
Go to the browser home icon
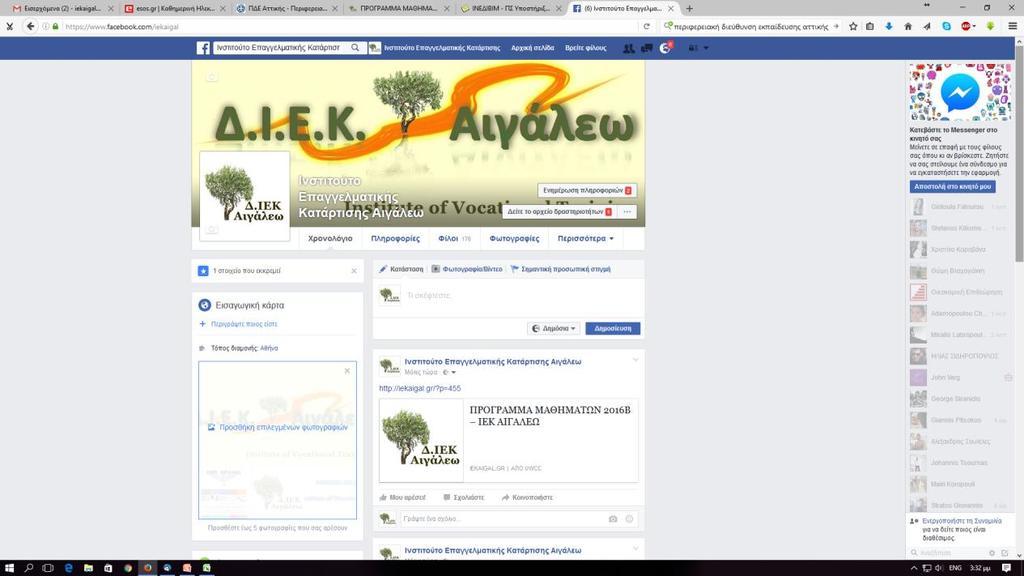[908, 27]
